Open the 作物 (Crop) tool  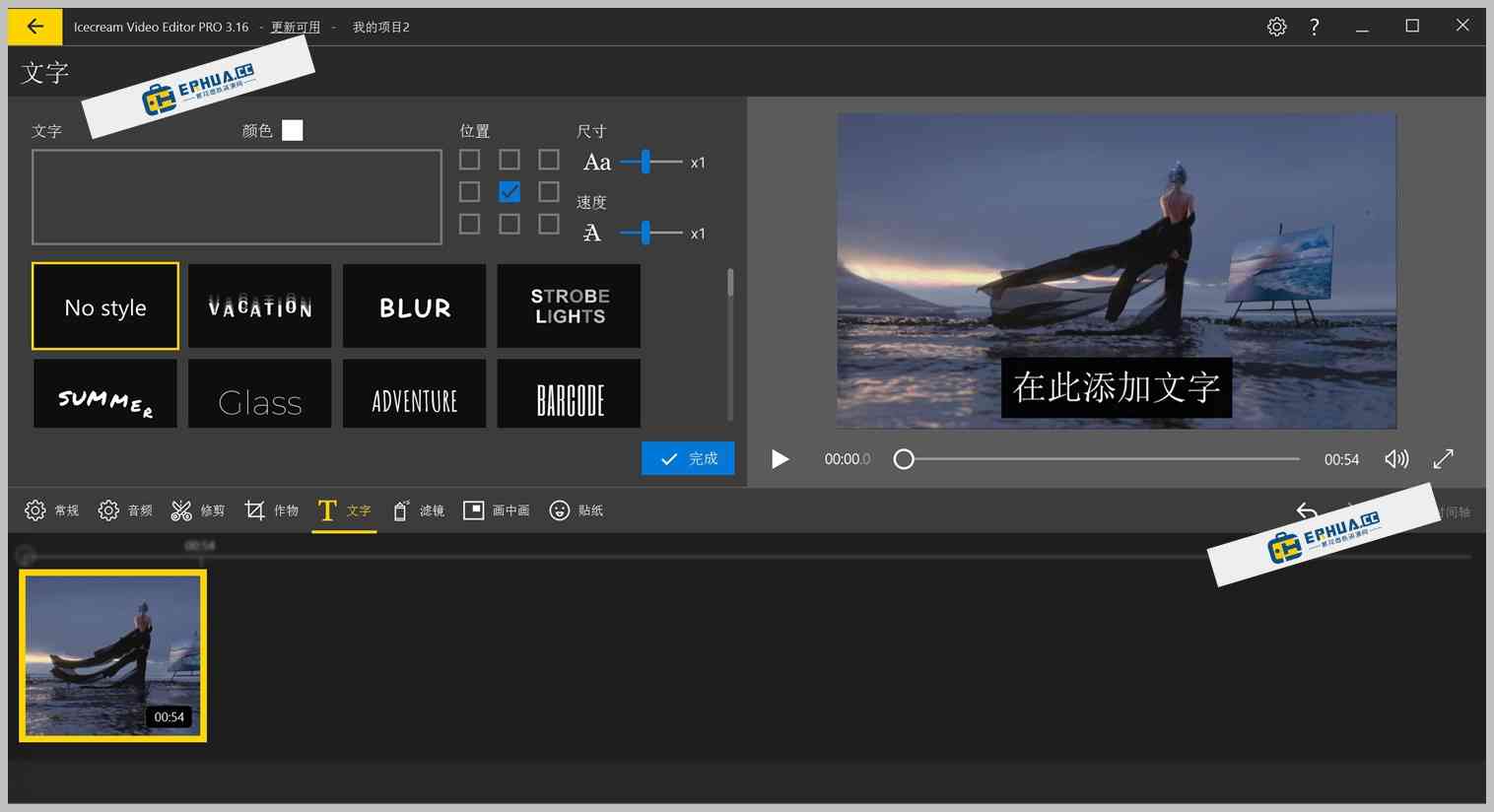pyautogui.click(x=272, y=510)
